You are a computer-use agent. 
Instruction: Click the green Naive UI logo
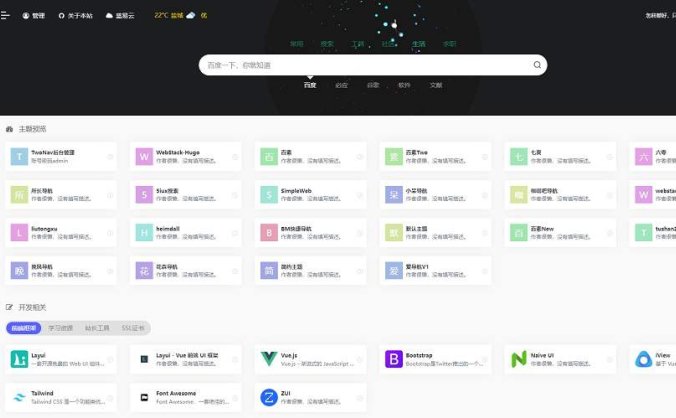click(x=519, y=359)
